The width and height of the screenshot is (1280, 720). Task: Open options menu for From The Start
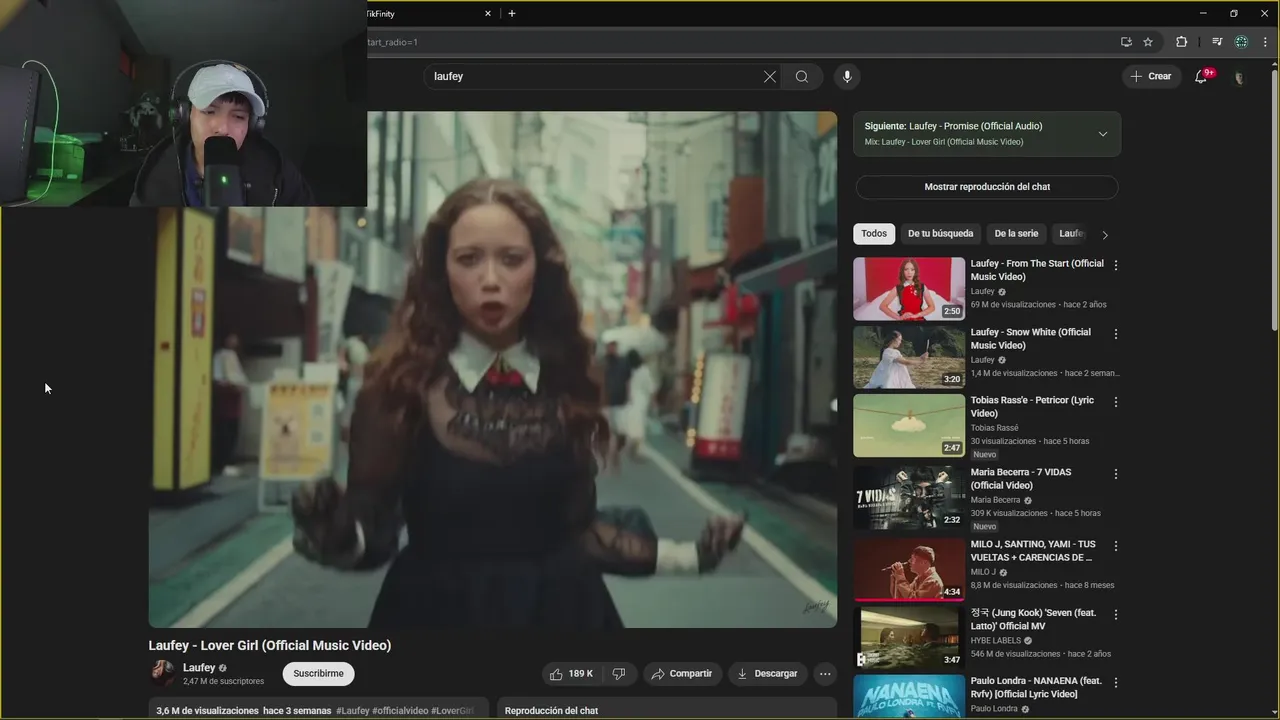[x=1116, y=265]
